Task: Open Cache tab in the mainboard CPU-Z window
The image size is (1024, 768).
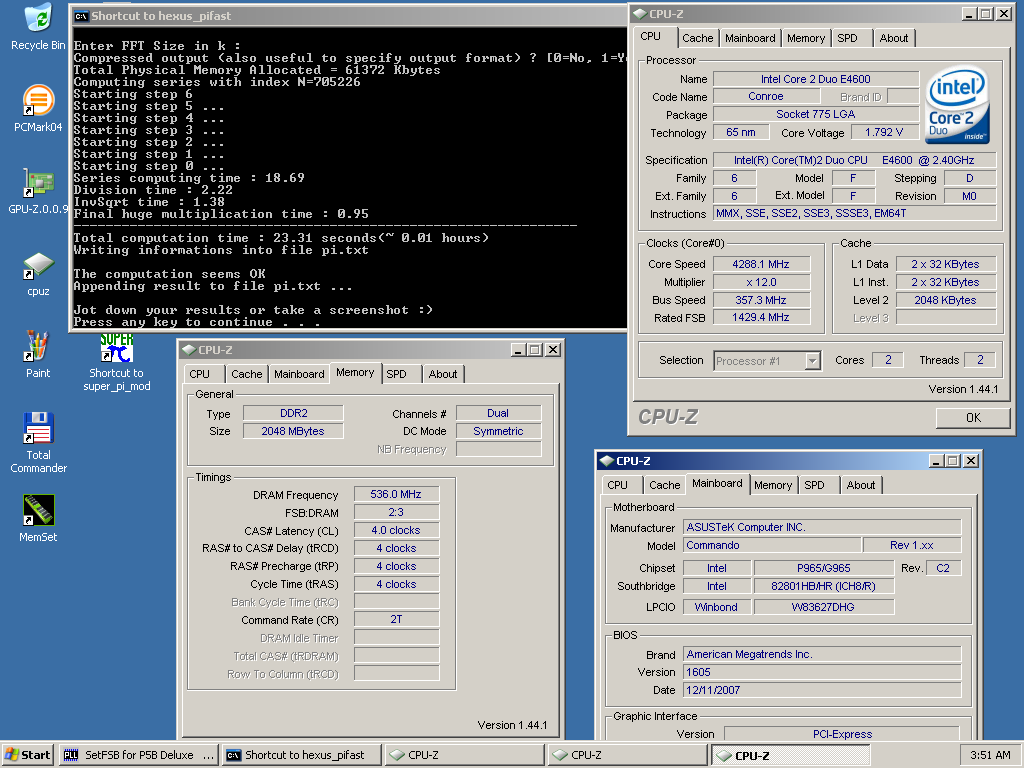Action: coord(664,485)
